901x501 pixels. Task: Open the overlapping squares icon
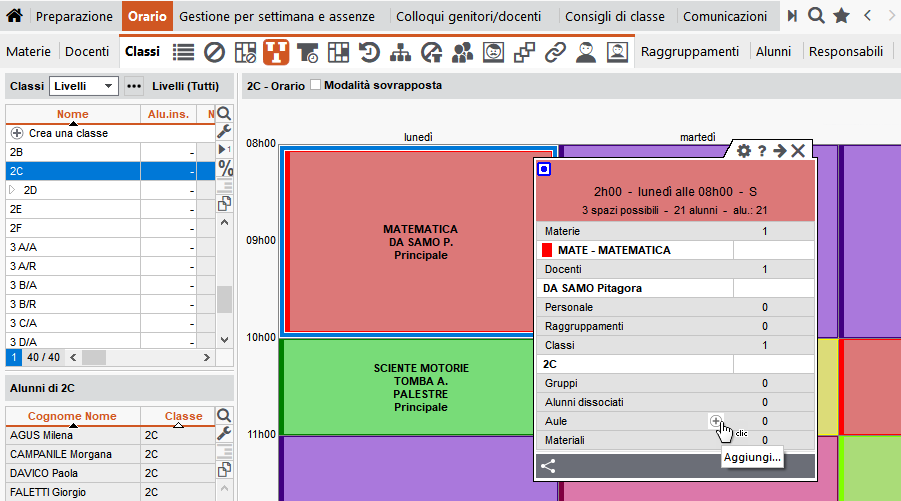pyautogui.click(x=524, y=52)
